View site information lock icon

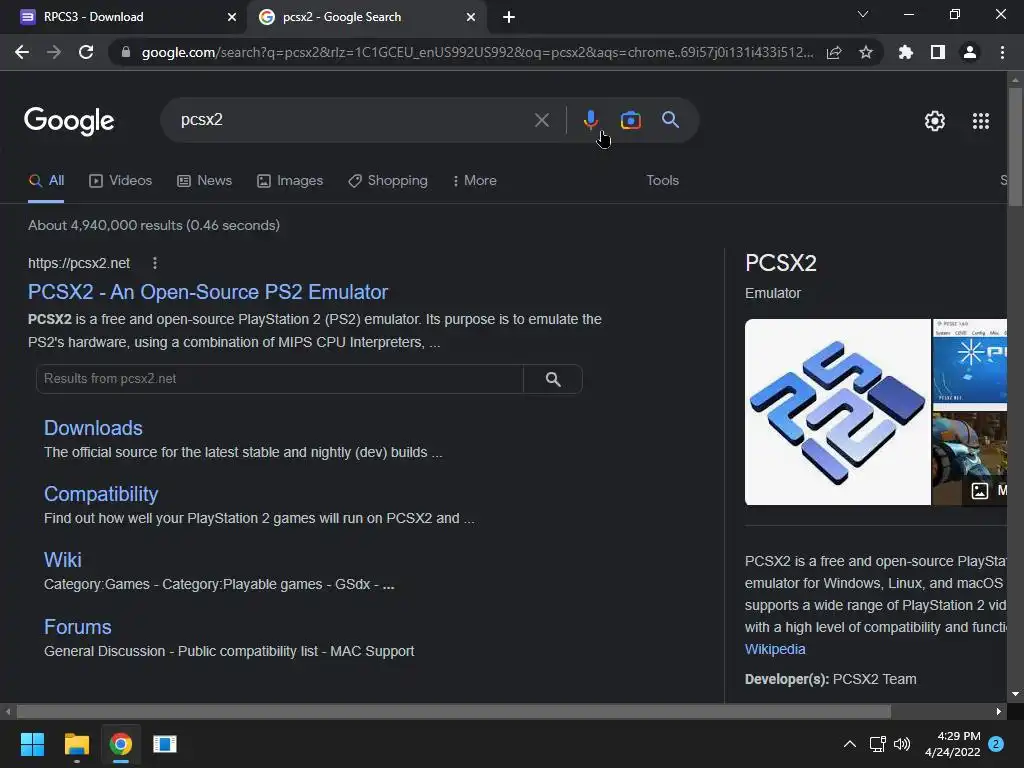pyautogui.click(x=126, y=52)
